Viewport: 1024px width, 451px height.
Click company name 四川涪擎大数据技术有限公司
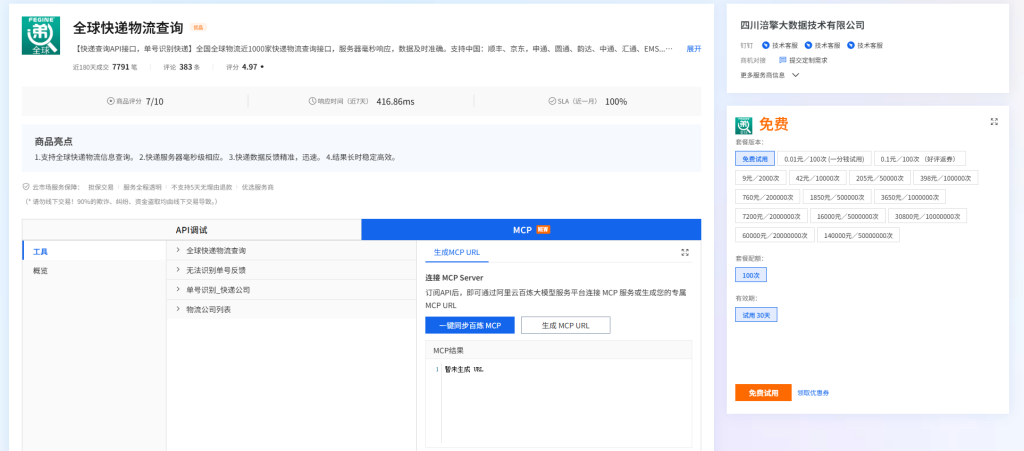803,25
